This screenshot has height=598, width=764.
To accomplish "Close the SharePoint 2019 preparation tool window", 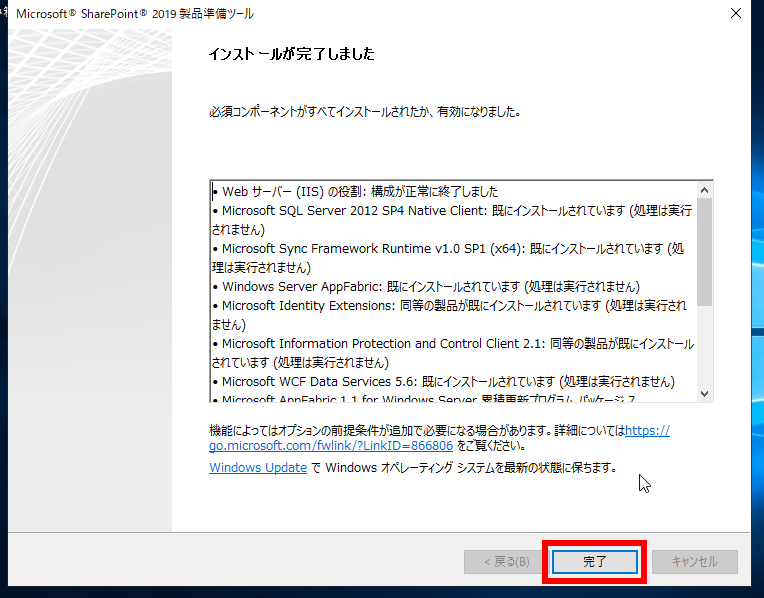I will [736, 13].
